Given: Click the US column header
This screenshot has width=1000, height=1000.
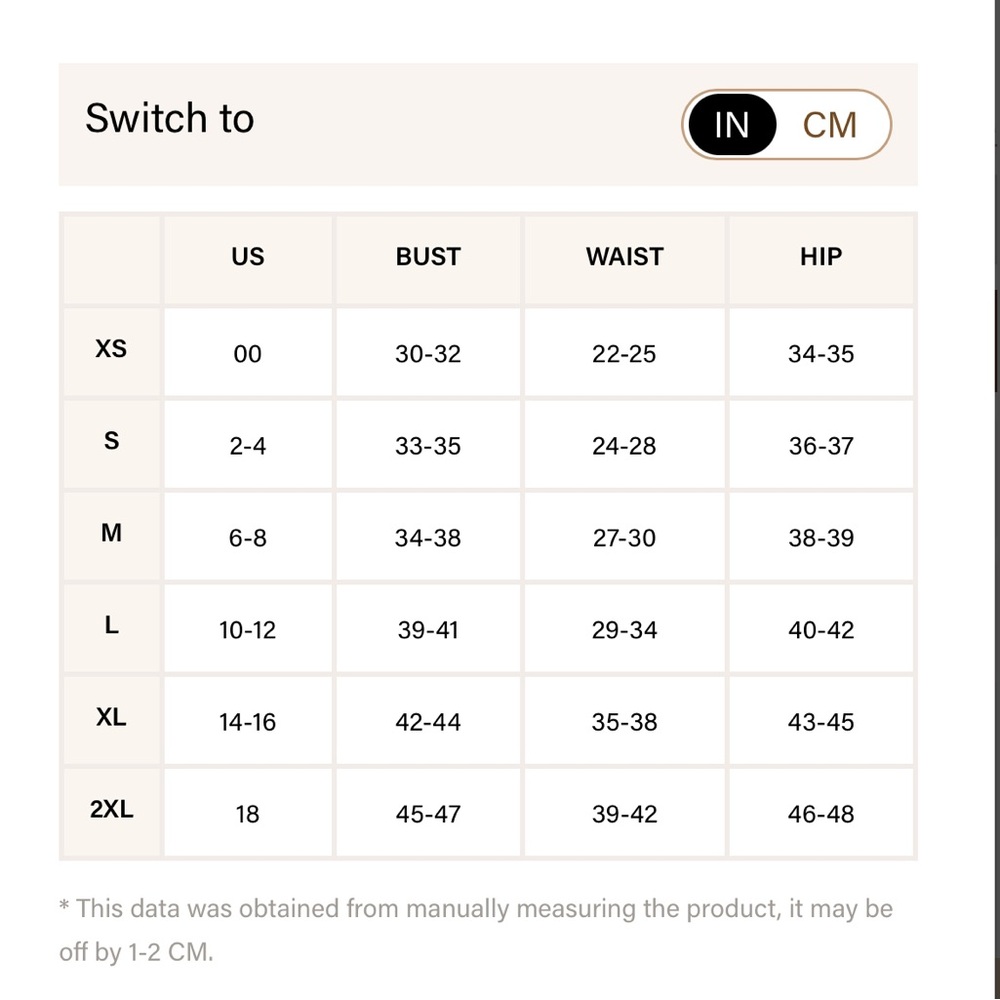Looking at the screenshot, I should pos(247,260).
